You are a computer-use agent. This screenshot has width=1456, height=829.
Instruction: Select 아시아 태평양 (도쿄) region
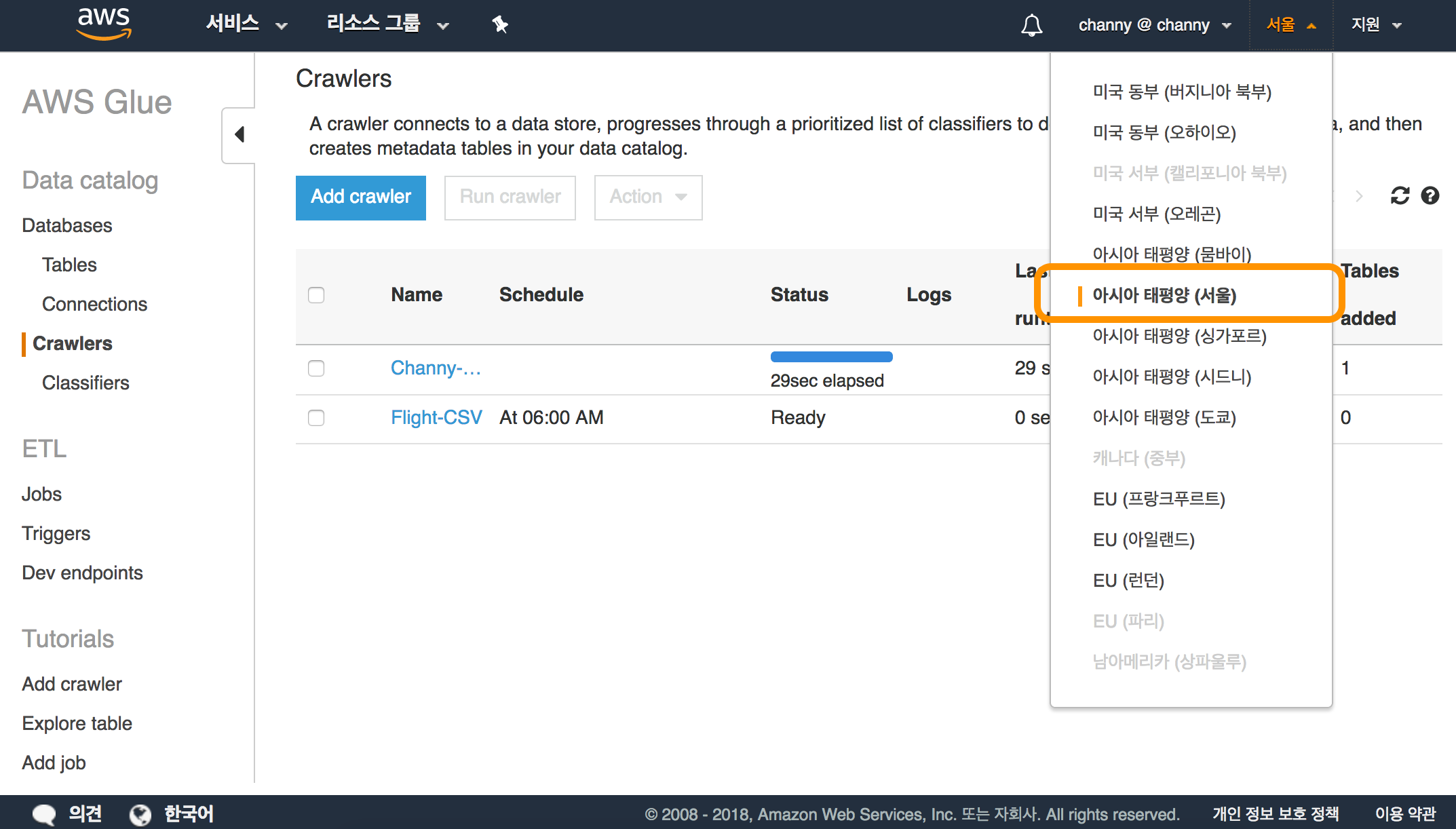pyautogui.click(x=1164, y=417)
